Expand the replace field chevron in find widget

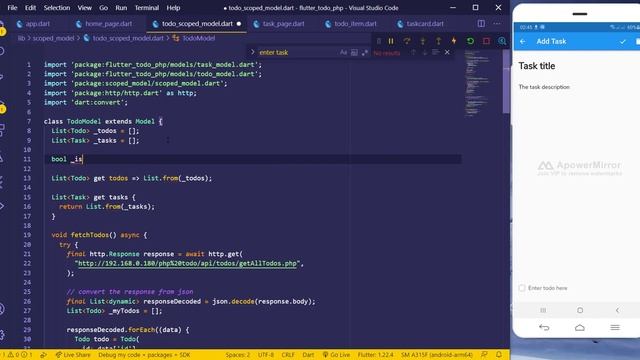[252, 52]
